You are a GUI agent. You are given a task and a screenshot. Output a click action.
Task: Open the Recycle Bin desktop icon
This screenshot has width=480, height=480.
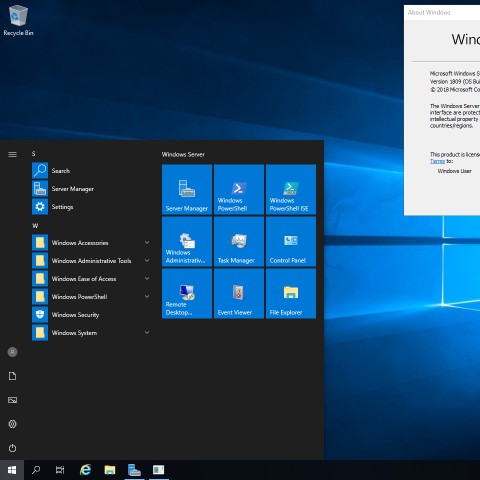click(18, 20)
